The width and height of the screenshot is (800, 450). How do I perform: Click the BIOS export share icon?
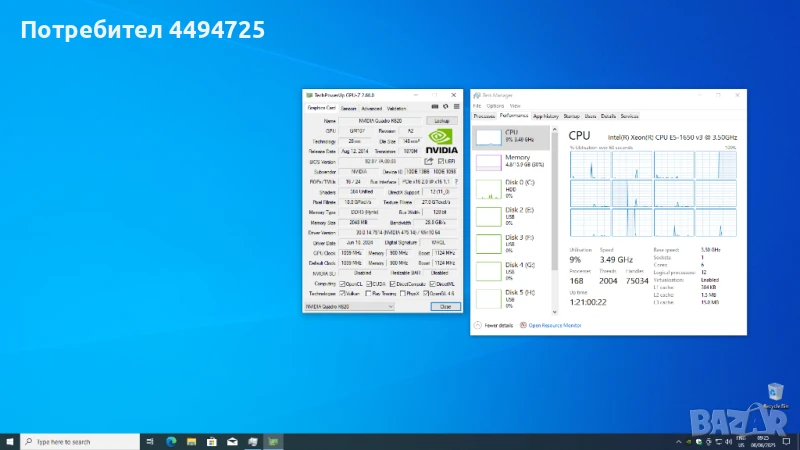click(429, 160)
